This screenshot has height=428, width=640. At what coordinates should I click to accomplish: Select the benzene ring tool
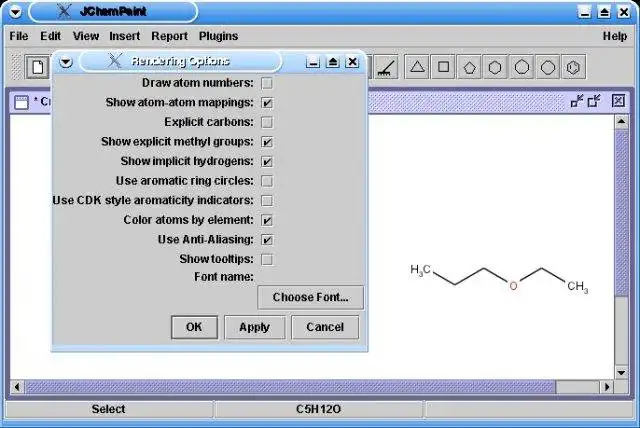pyautogui.click(x=573, y=67)
